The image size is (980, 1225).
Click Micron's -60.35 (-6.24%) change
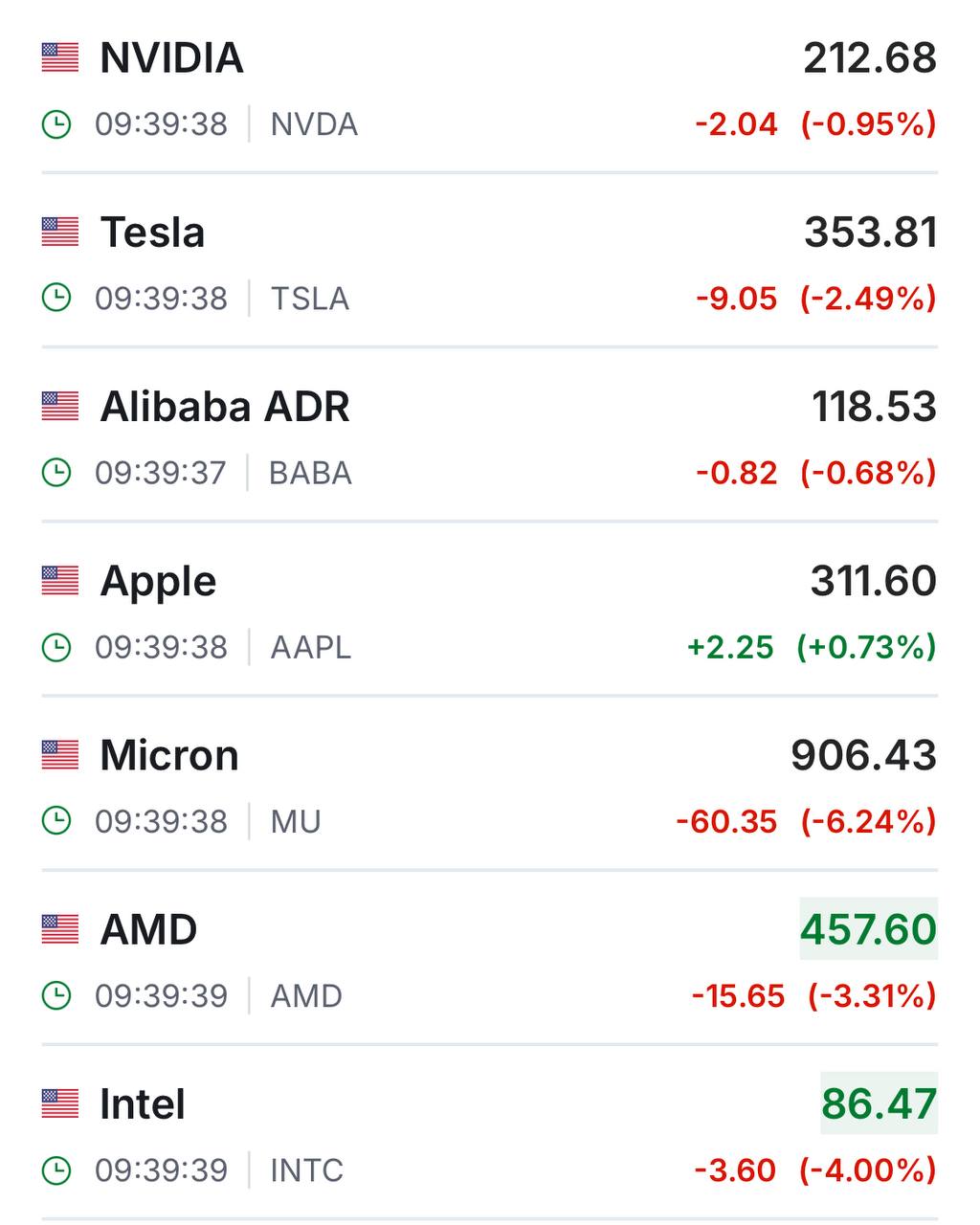click(x=806, y=821)
